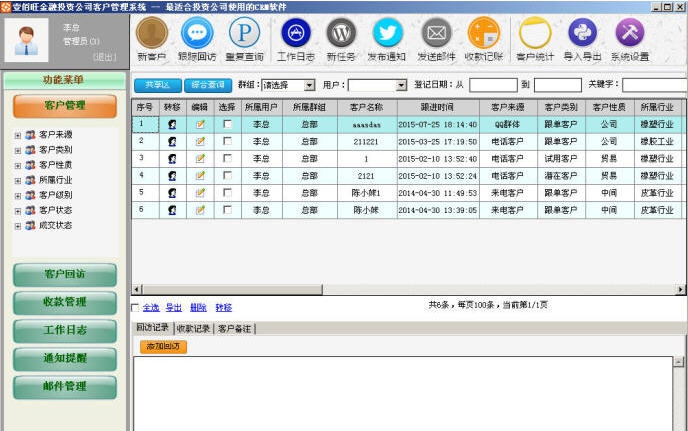The width and height of the screenshot is (688, 431).
Task: Expand the 客户级别 tree node
Action: (x=18, y=196)
